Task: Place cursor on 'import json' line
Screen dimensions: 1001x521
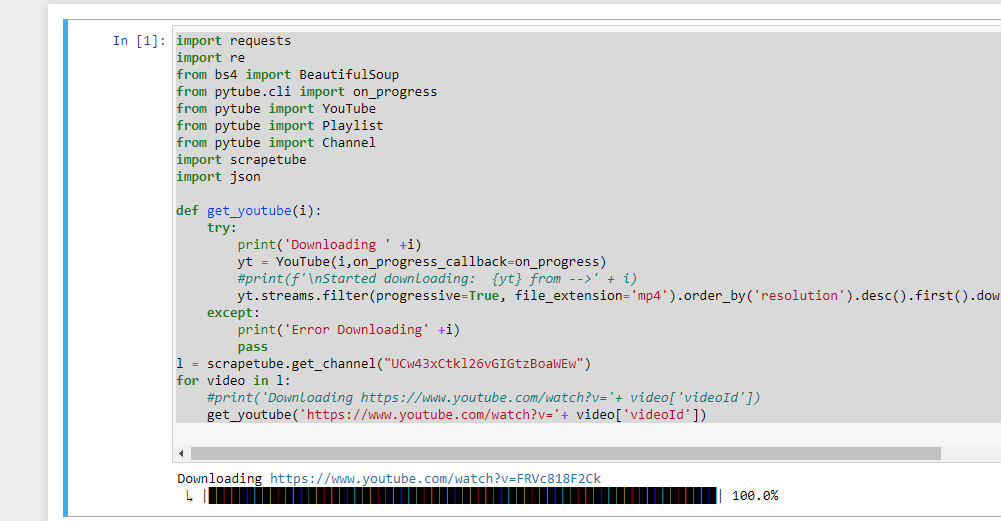Action: [218, 177]
